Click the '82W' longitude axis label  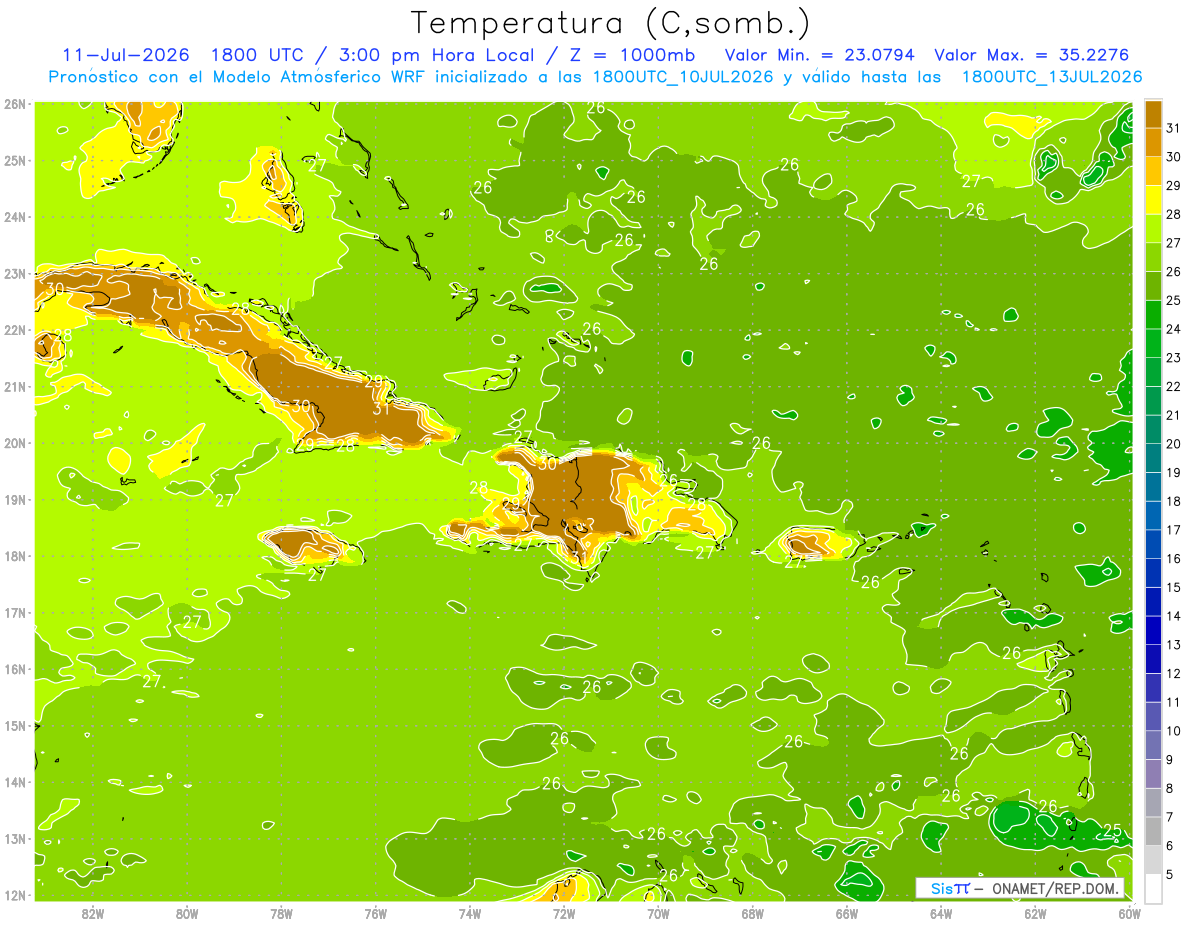(93, 913)
